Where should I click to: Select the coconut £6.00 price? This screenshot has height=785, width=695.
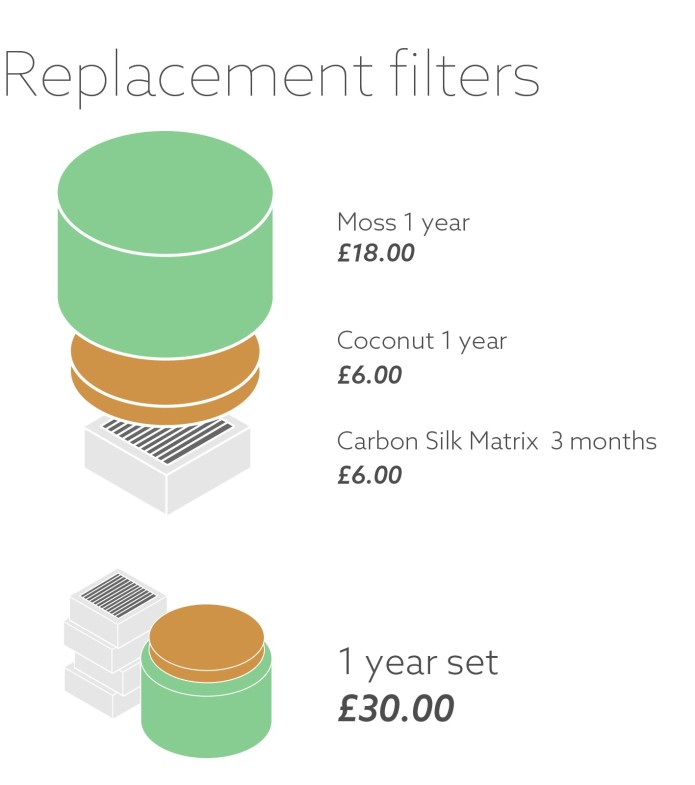(x=370, y=375)
